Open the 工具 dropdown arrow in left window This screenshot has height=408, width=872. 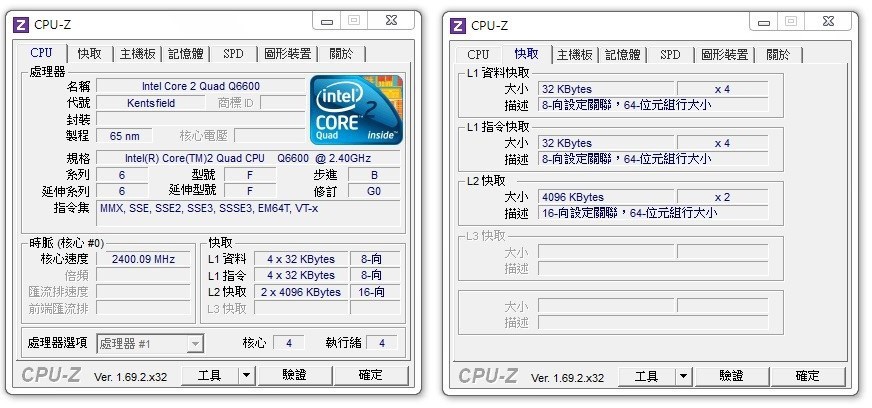pyautogui.click(x=247, y=376)
